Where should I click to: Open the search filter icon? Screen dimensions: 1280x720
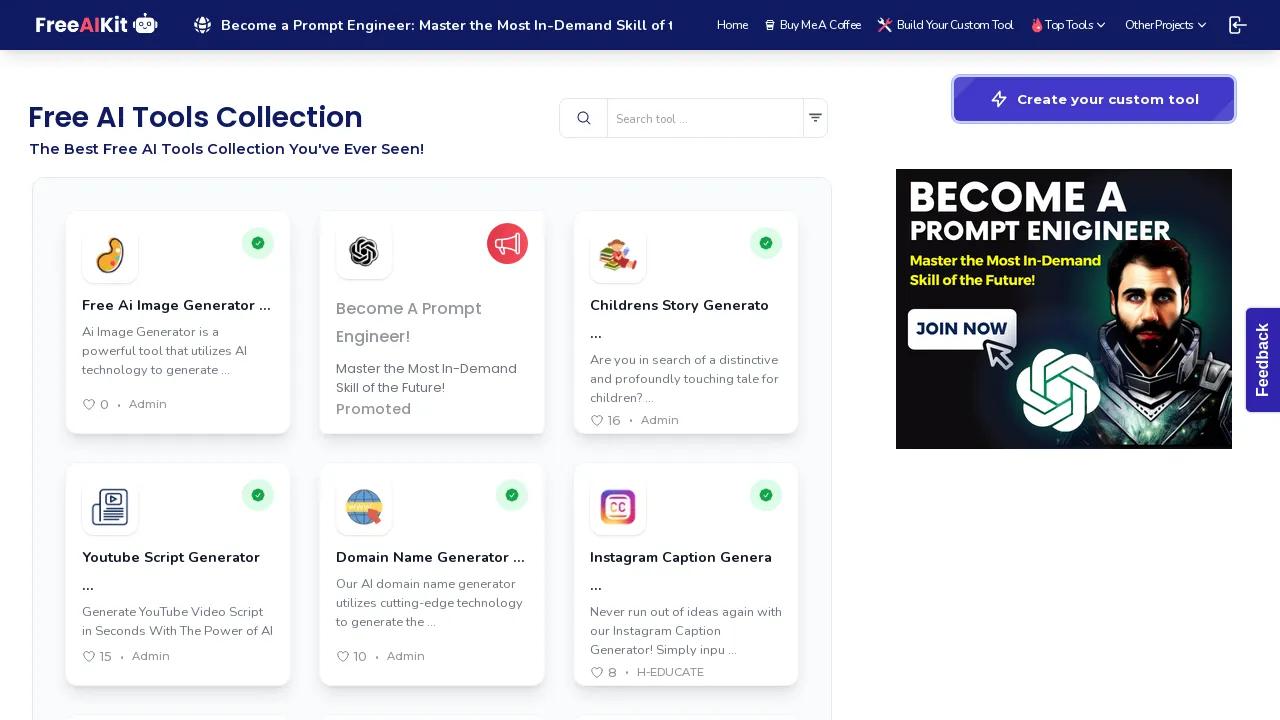pos(815,118)
